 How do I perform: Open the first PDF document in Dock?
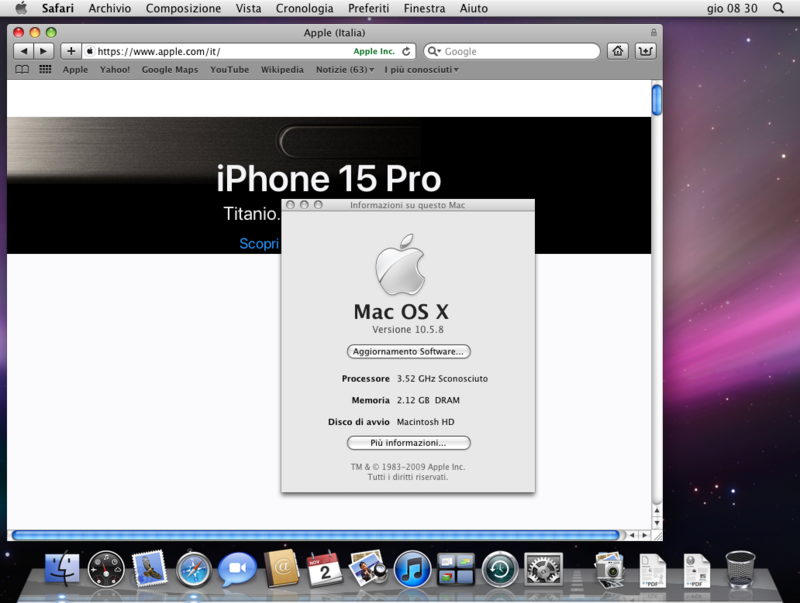653,571
